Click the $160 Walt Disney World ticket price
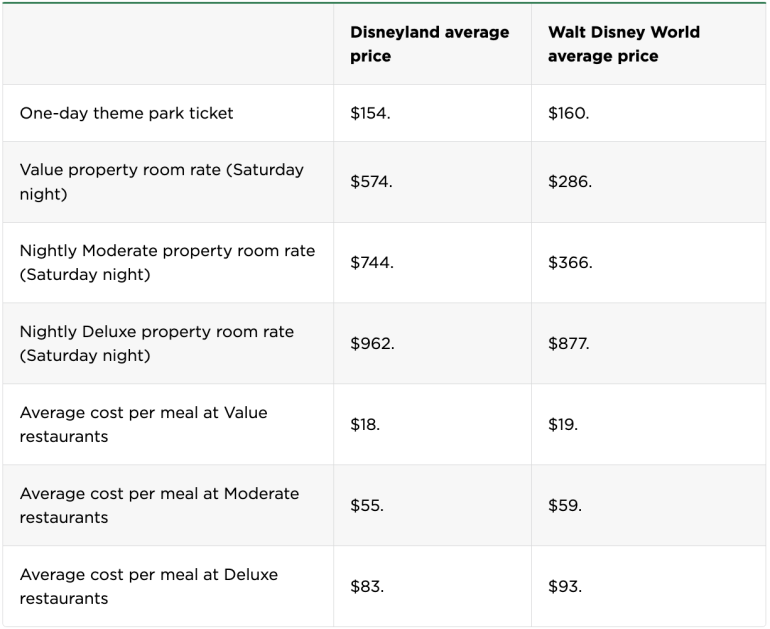Viewport: 770px width, 629px height. tap(568, 113)
